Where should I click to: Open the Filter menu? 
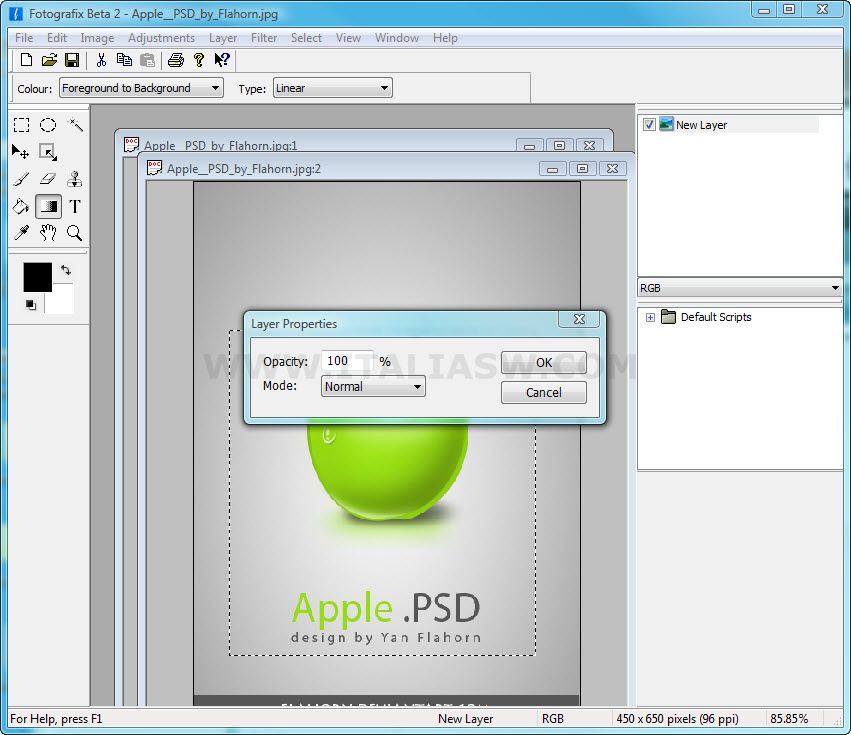(264, 38)
